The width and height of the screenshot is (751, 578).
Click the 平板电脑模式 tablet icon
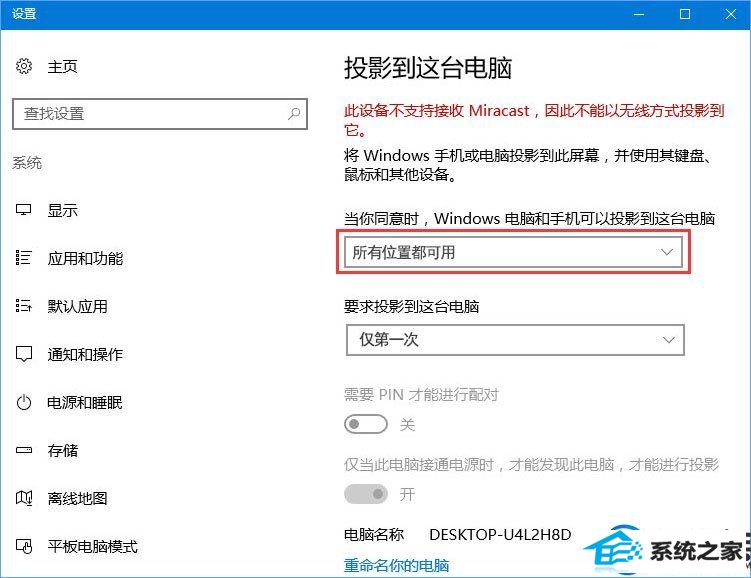tap(23, 546)
